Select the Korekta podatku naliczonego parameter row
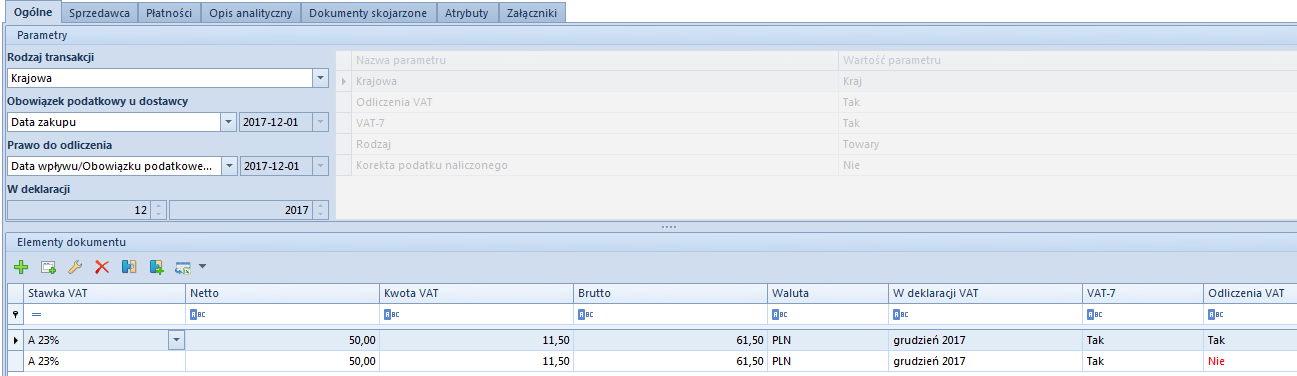The width and height of the screenshot is (1297, 376). [x=817, y=165]
